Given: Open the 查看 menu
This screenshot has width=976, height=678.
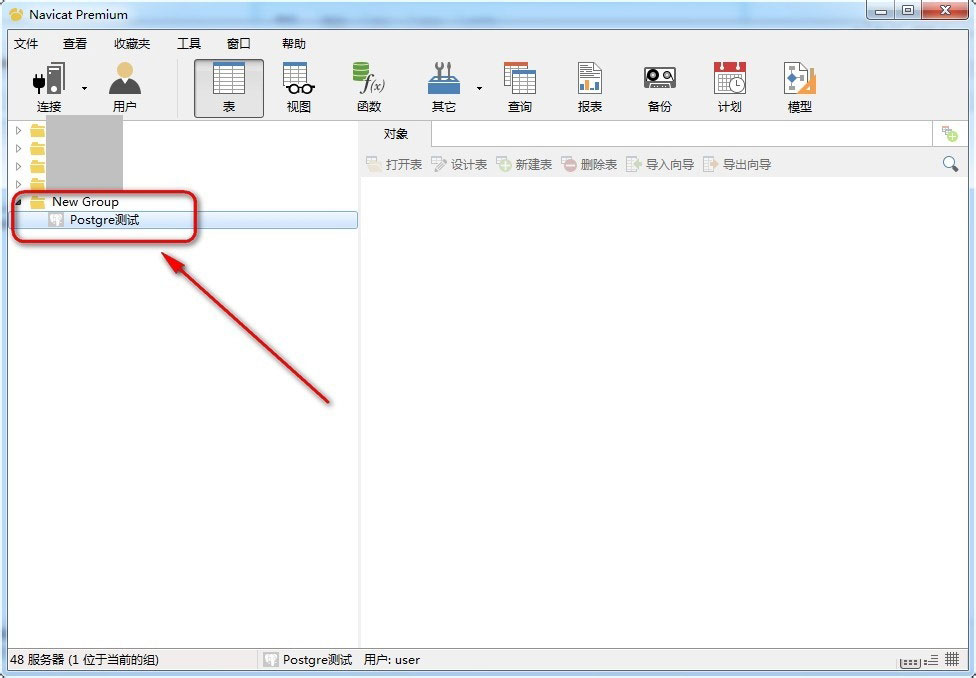Looking at the screenshot, I should coord(75,44).
